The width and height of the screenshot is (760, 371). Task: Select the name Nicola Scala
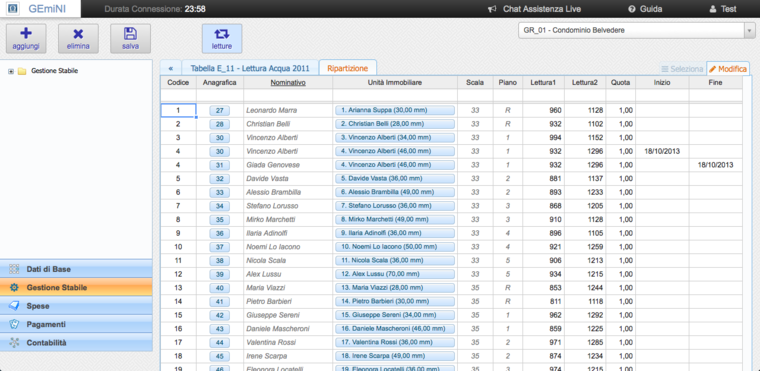pos(266,260)
